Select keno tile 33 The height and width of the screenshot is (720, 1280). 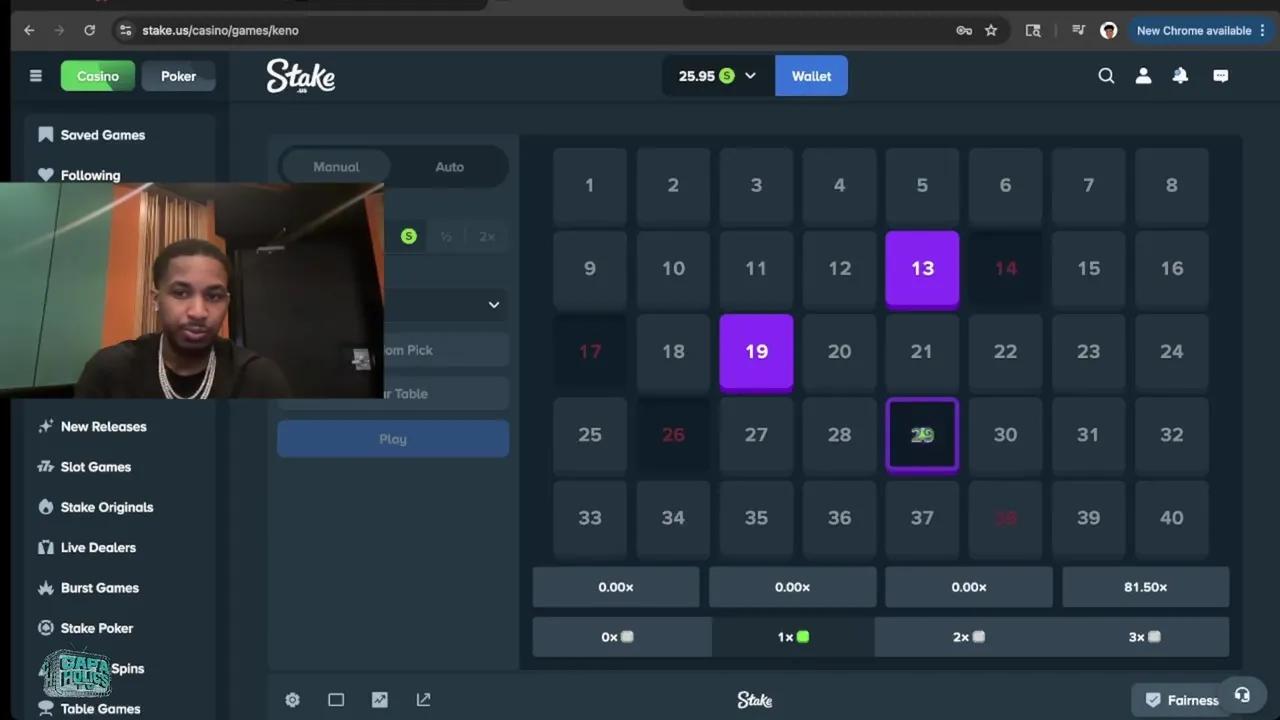click(590, 517)
